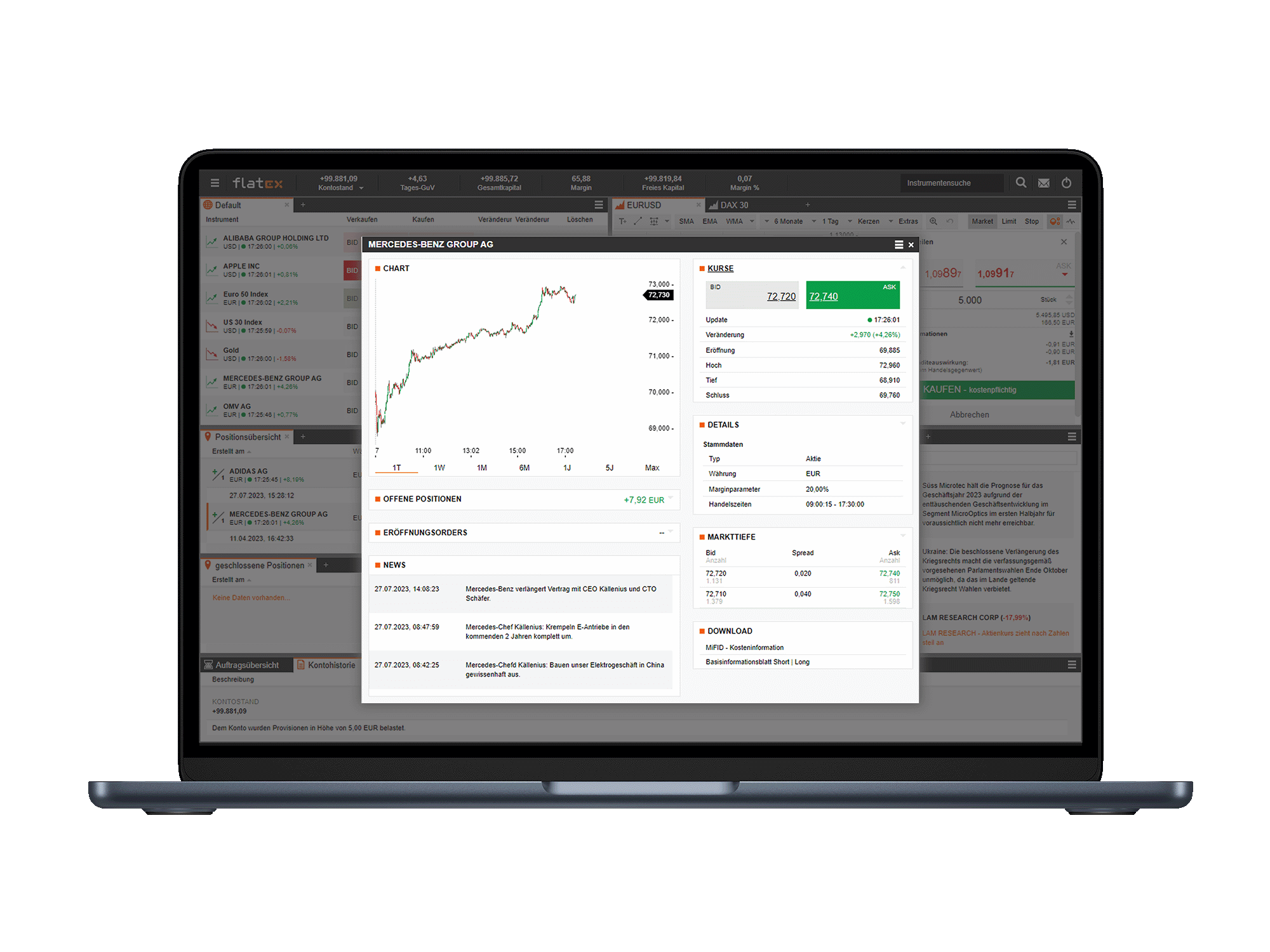Select the text annotation tool in chart toolbar
Screen dimensions: 1270x952
point(622,221)
